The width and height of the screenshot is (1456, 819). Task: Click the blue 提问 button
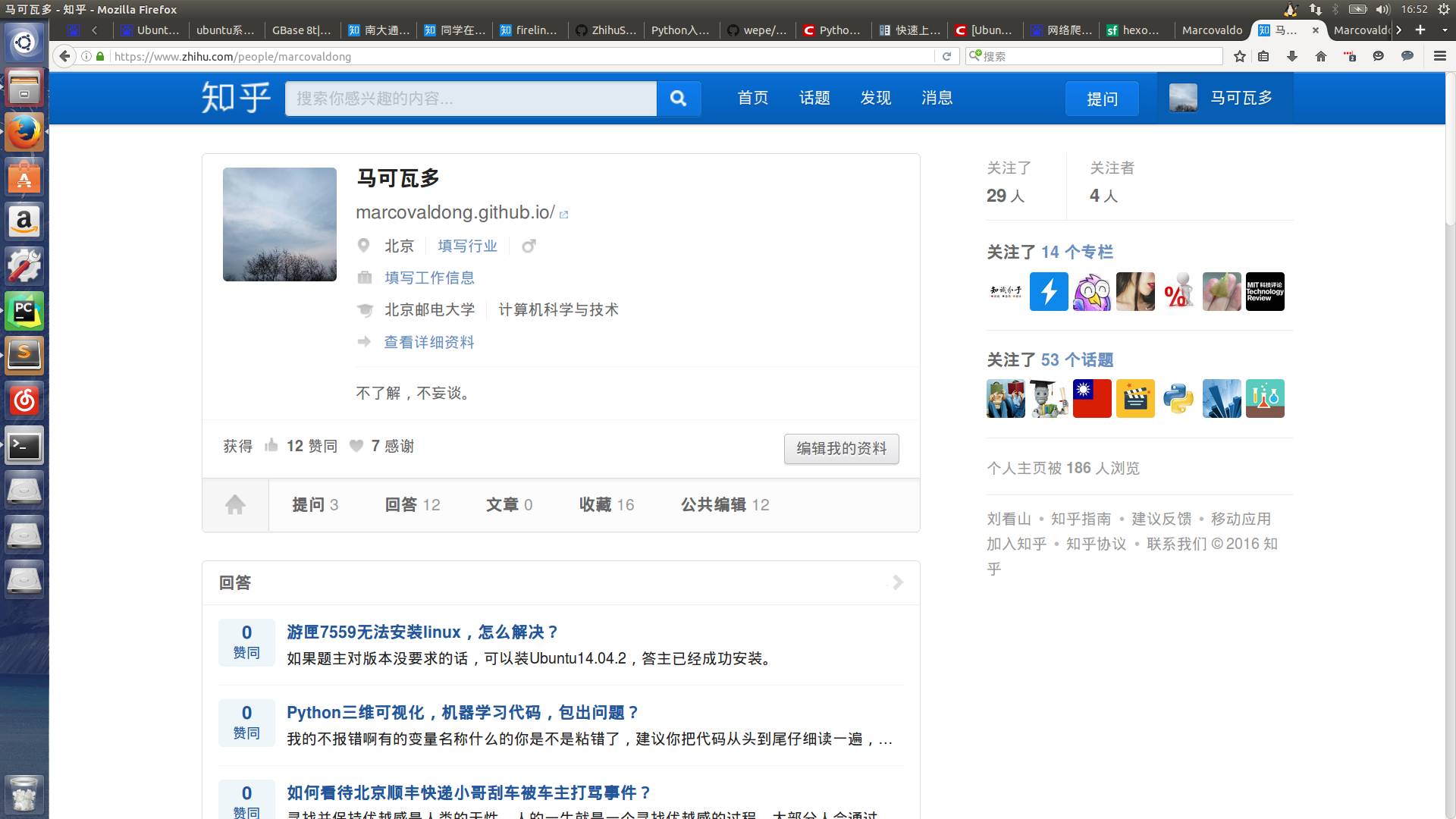tap(1102, 99)
